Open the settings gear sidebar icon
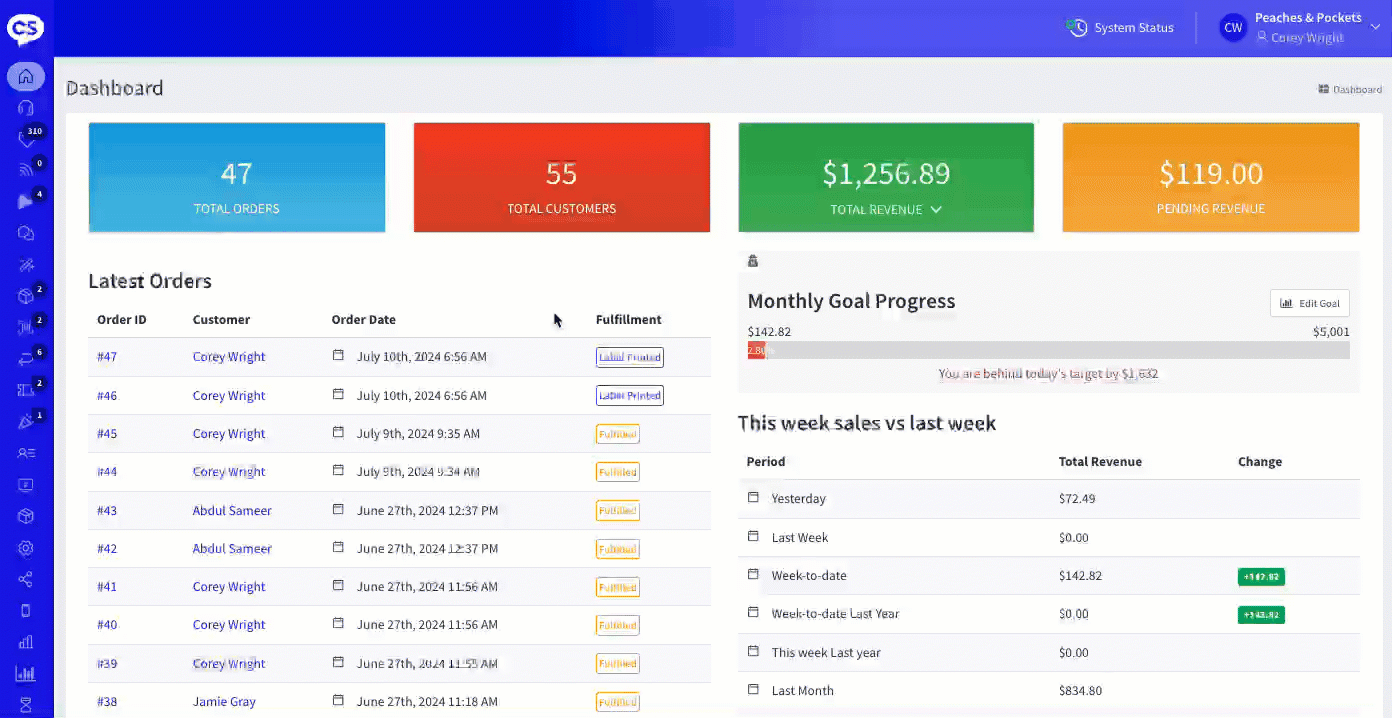1392x718 pixels. point(26,548)
